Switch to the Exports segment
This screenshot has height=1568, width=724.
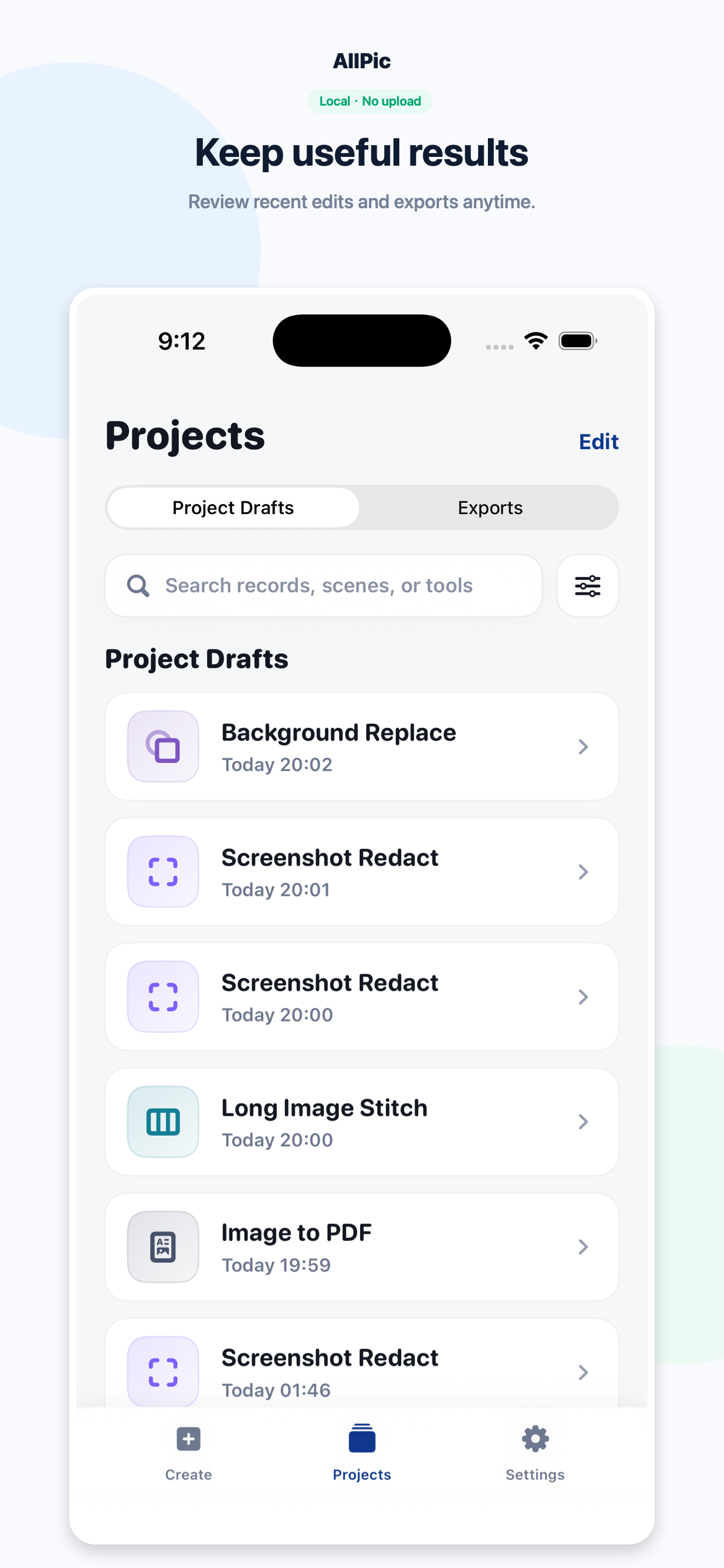(x=490, y=508)
